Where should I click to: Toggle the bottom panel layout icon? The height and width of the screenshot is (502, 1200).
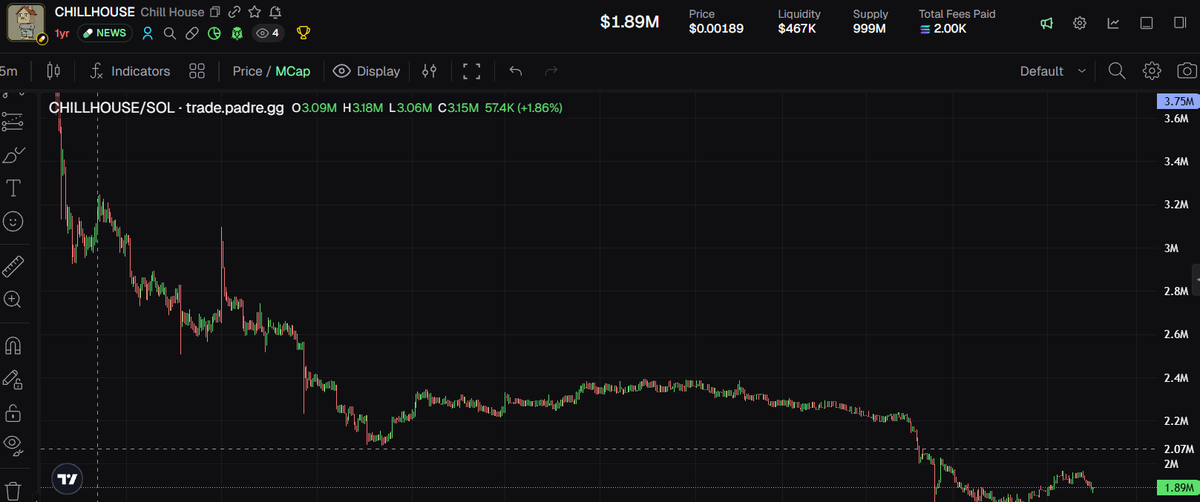tap(1148, 23)
